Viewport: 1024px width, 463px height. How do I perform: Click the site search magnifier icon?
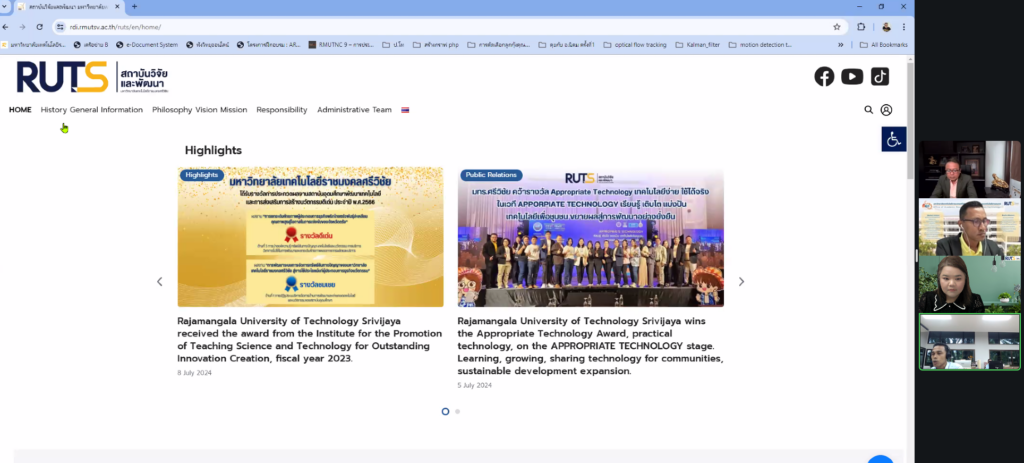coord(869,110)
